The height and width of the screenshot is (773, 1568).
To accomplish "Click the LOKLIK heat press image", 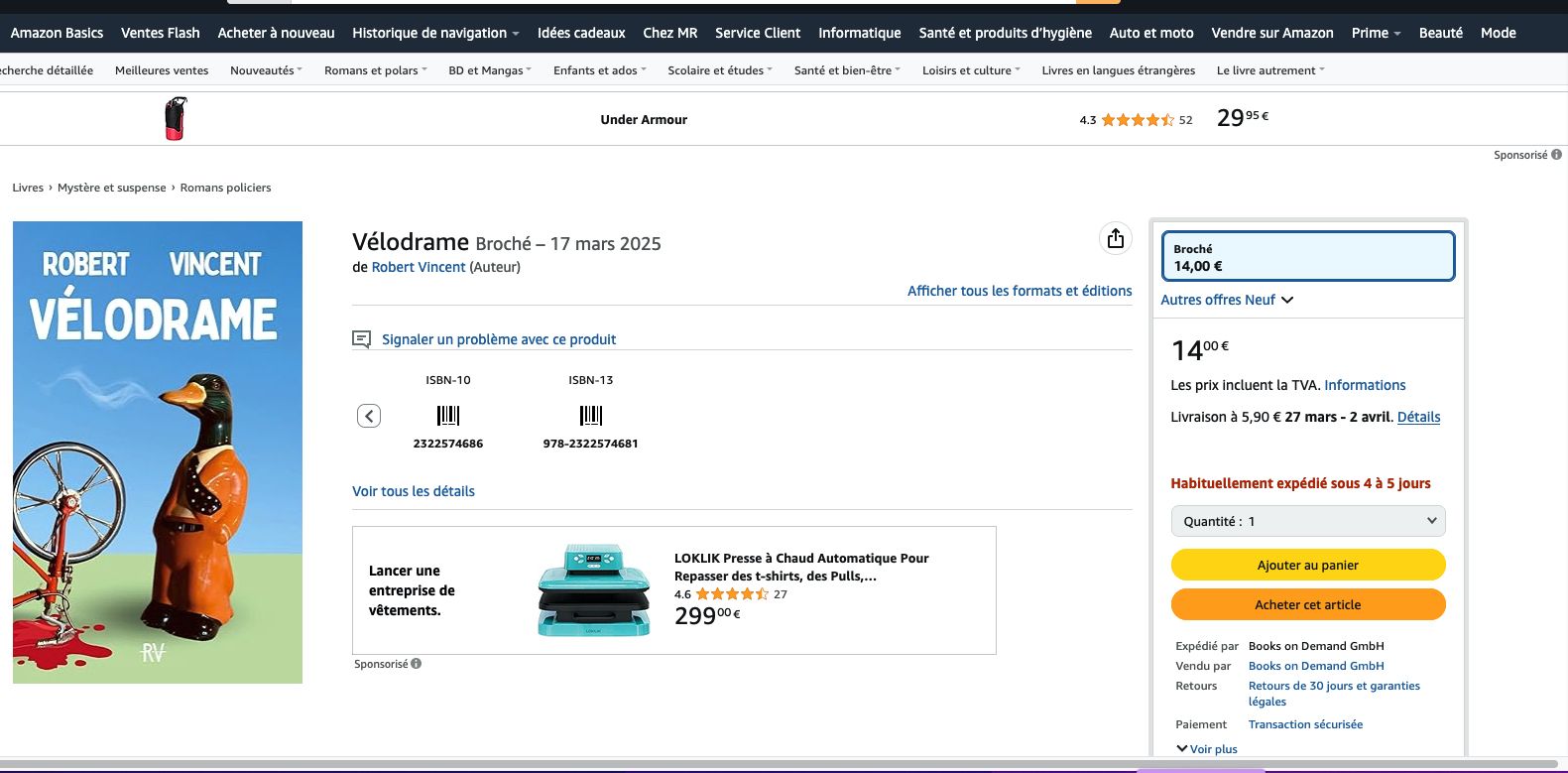I will (594, 589).
